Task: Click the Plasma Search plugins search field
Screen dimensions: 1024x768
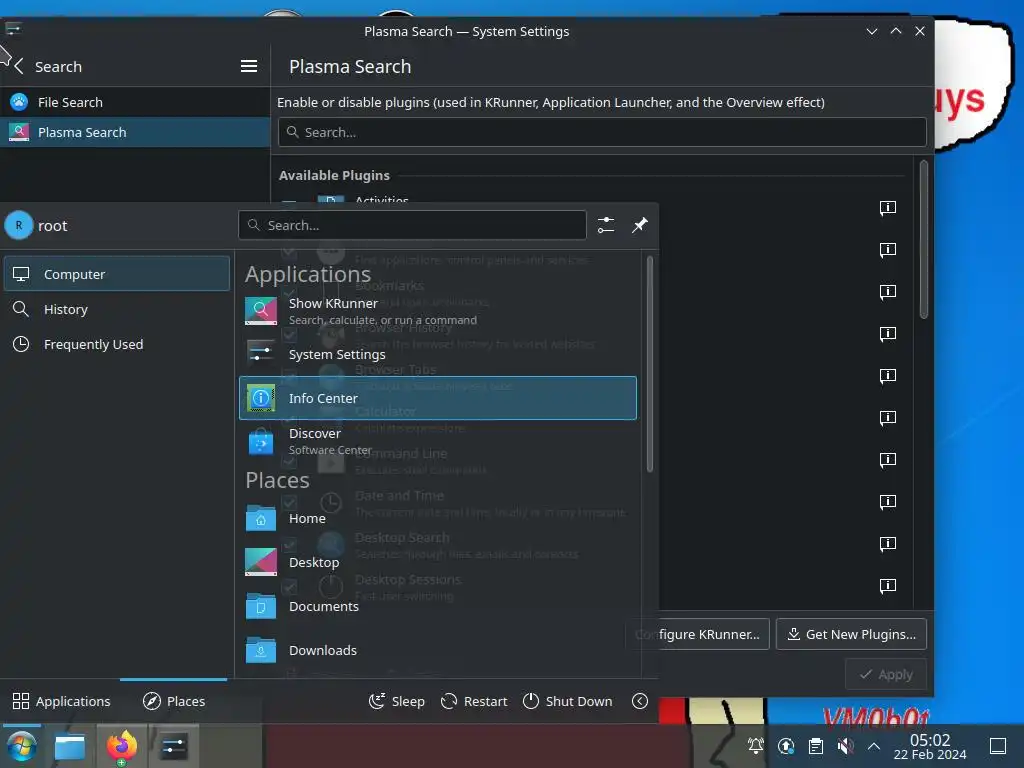Action: coord(602,132)
